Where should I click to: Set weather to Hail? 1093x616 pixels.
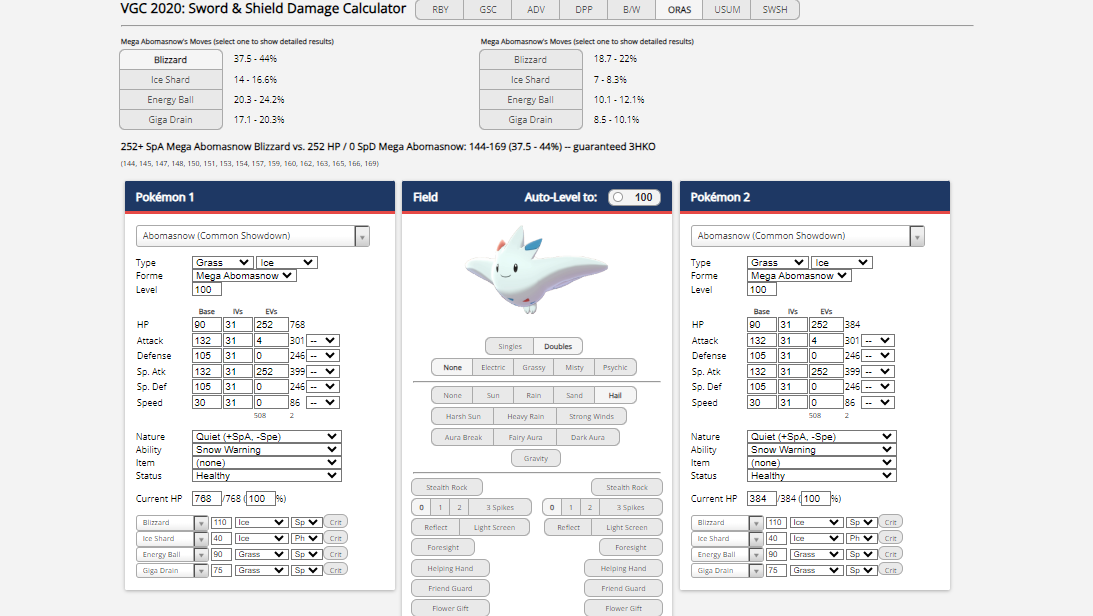pos(615,395)
